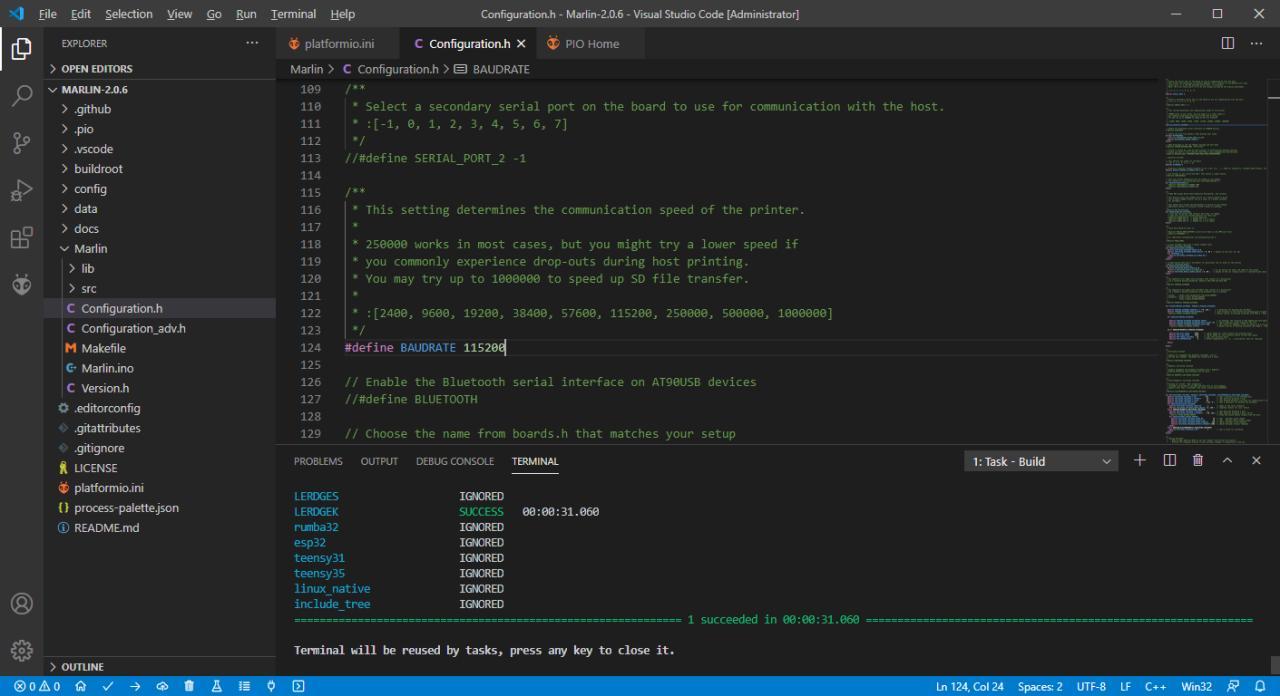The width and height of the screenshot is (1280, 696).
Task: Open the PlatformIO New Terminal icon in the status bar
Action: [x=298, y=687]
